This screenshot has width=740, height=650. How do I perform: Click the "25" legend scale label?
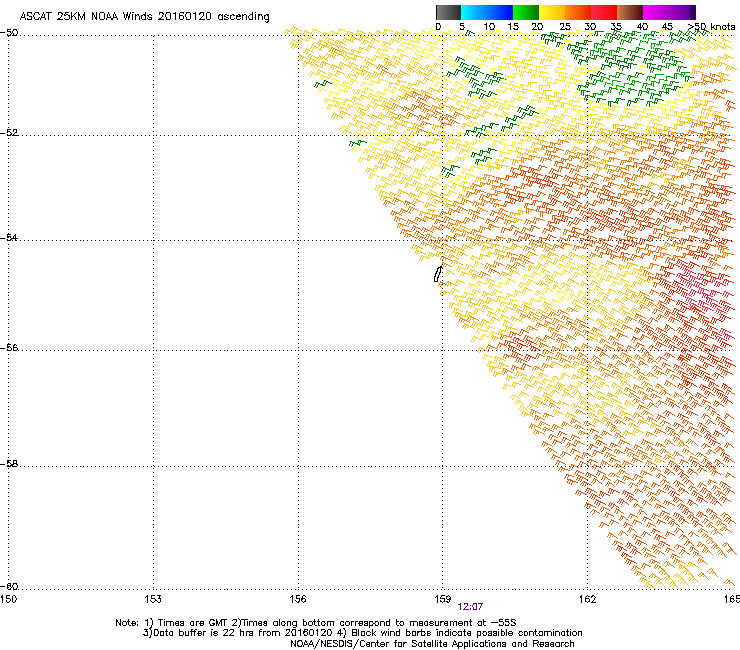point(565,27)
